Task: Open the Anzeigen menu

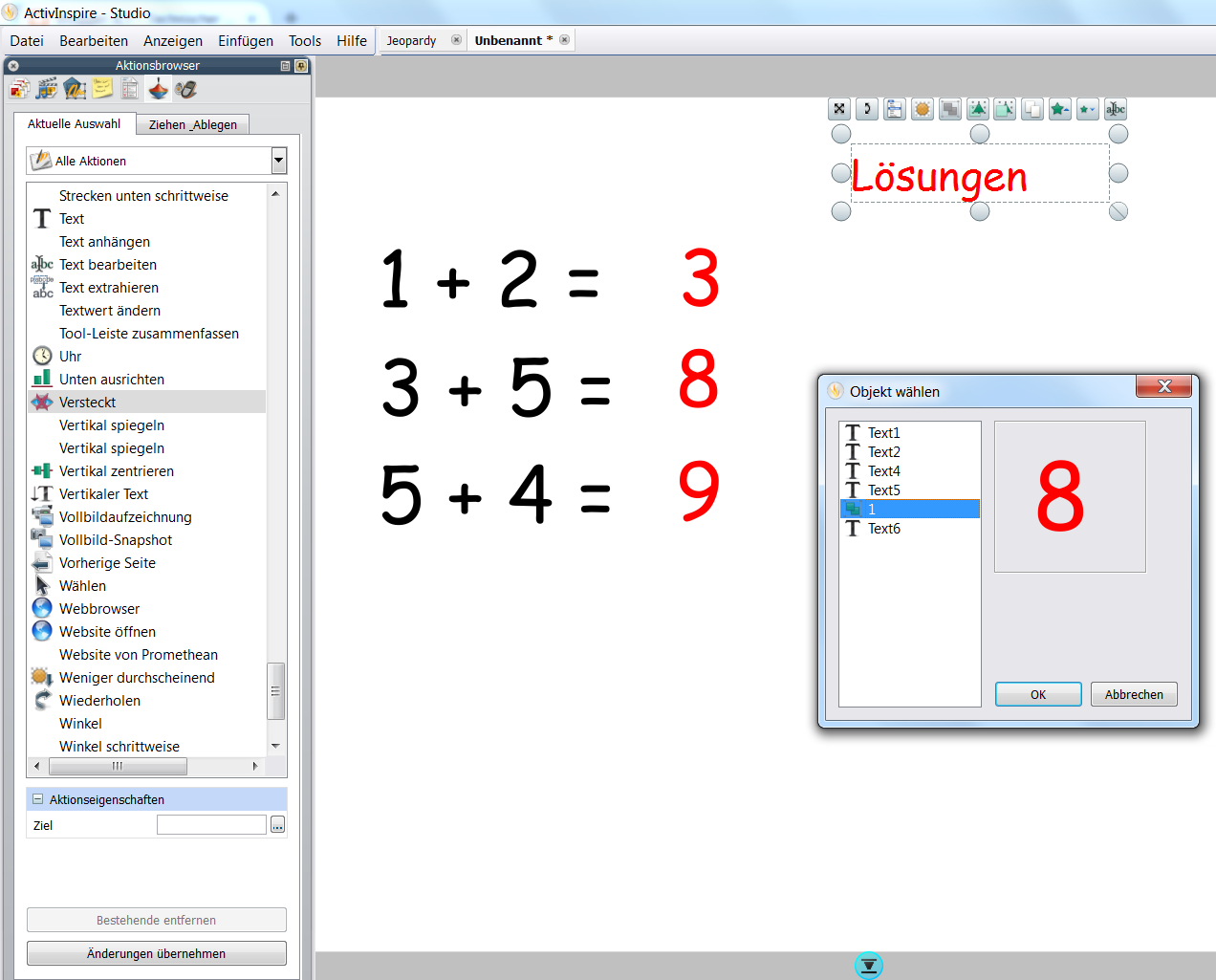Action: [173, 41]
